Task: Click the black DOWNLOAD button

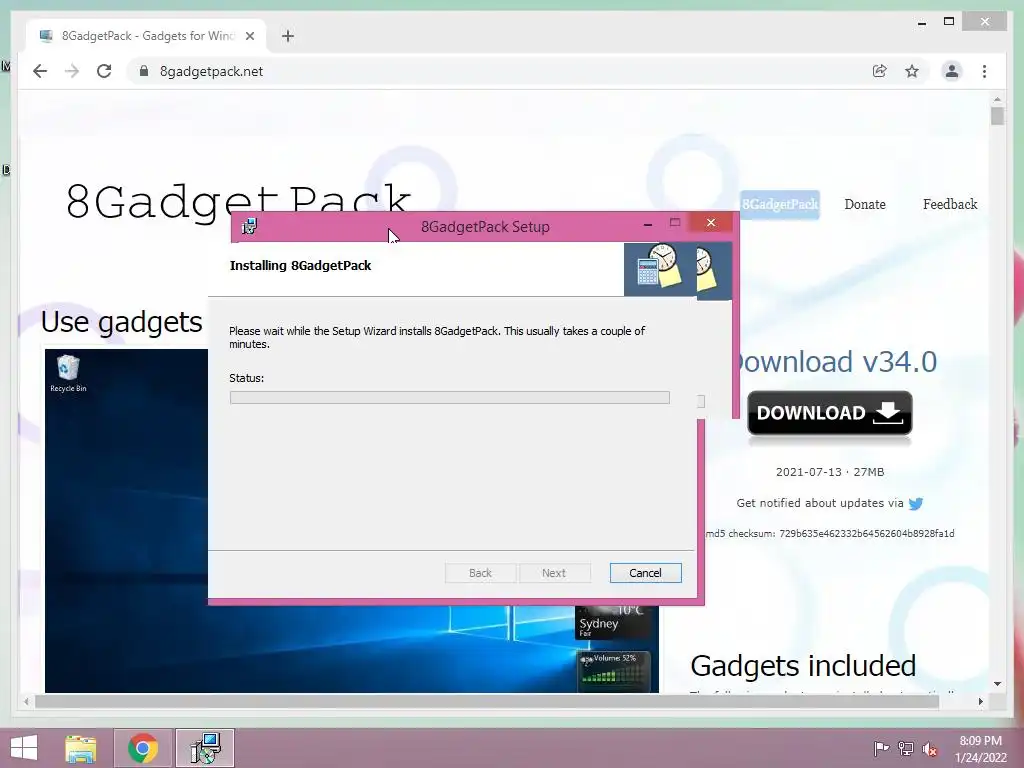Action: click(x=829, y=413)
